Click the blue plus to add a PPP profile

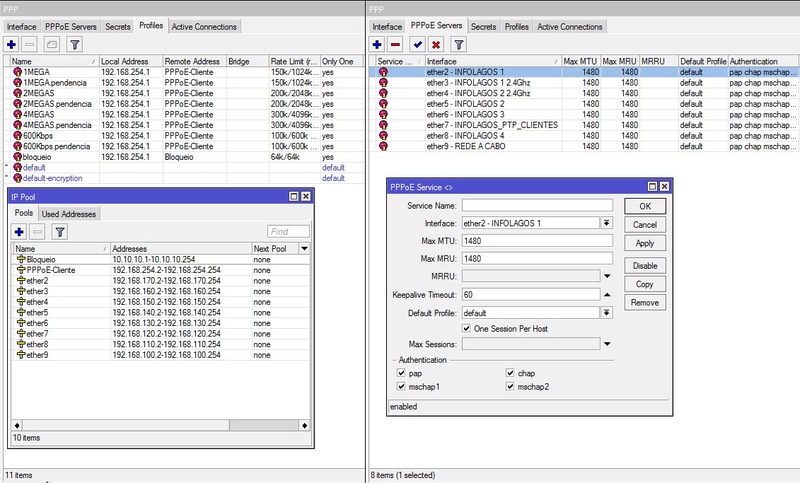click(11, 45)
